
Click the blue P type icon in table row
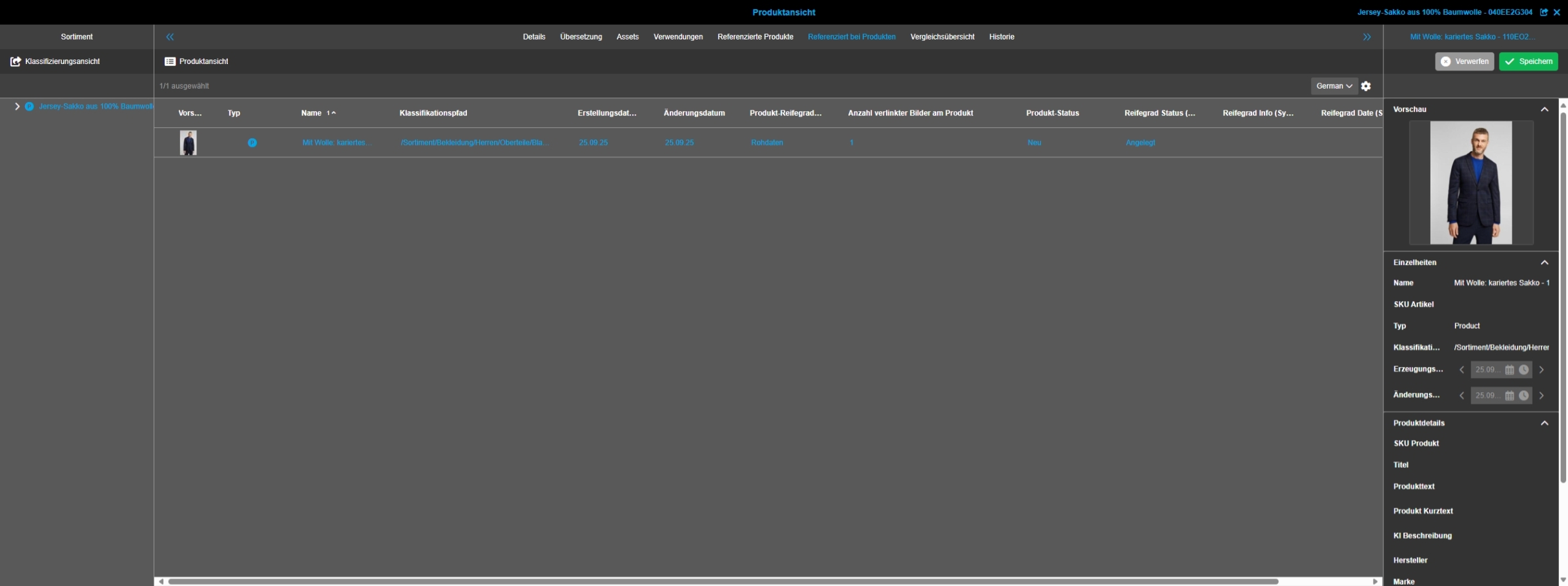click(x=252, y=143)
